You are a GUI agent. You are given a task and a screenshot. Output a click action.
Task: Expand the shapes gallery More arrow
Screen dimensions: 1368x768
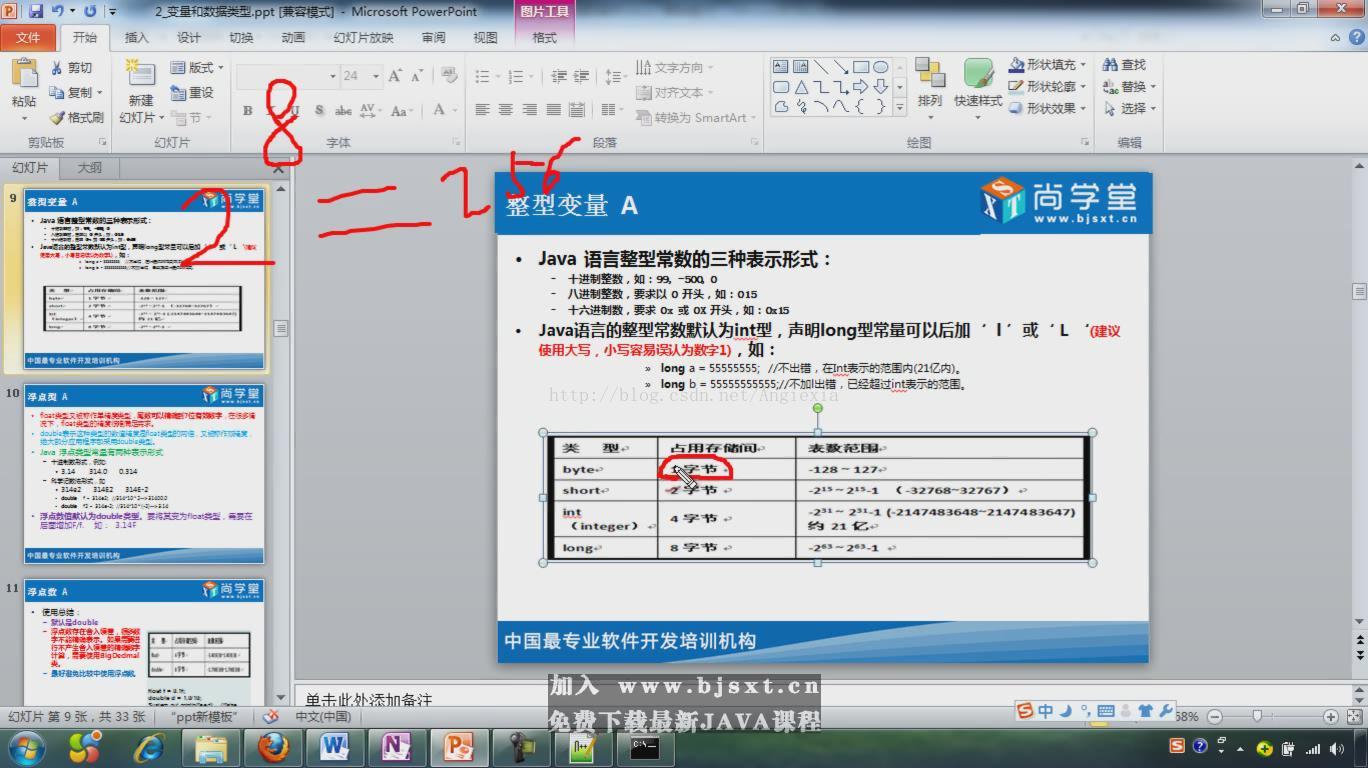coord(899,107)
